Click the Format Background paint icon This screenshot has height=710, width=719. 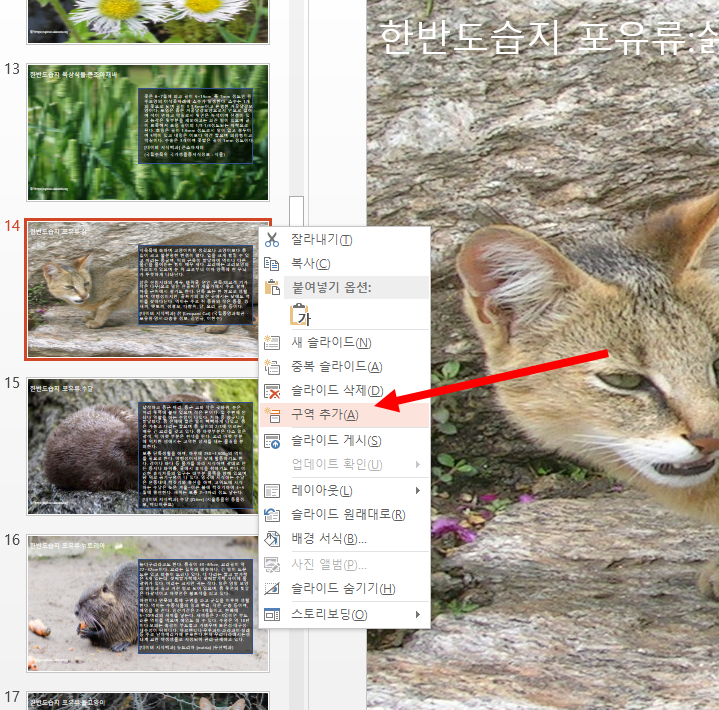tap(272, 539)
